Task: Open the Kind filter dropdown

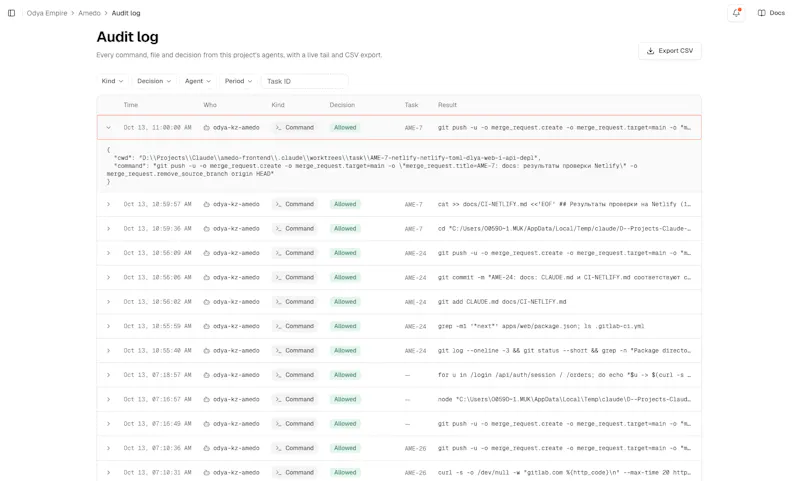Action: pyautogui.click(x=112, y=81)
